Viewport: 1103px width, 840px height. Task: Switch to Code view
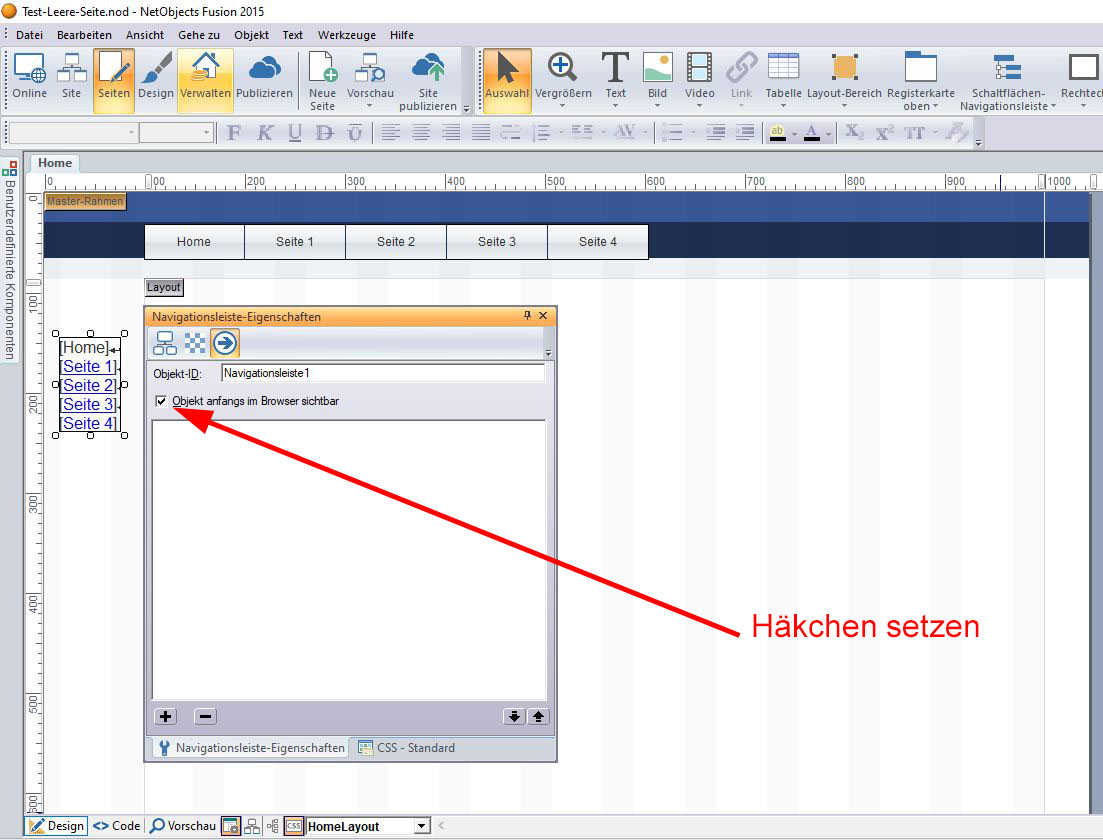[x=116, y=826]
